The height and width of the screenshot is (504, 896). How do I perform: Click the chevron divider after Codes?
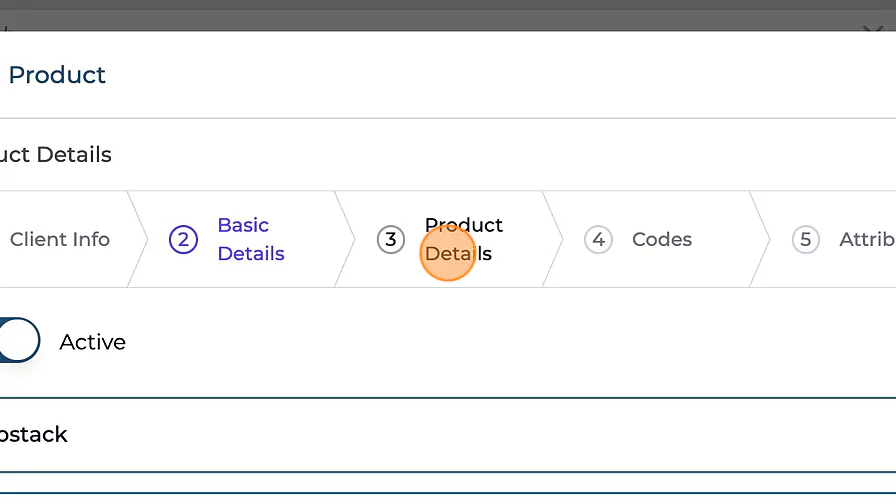pyautogui.click(x=760, y=240)
